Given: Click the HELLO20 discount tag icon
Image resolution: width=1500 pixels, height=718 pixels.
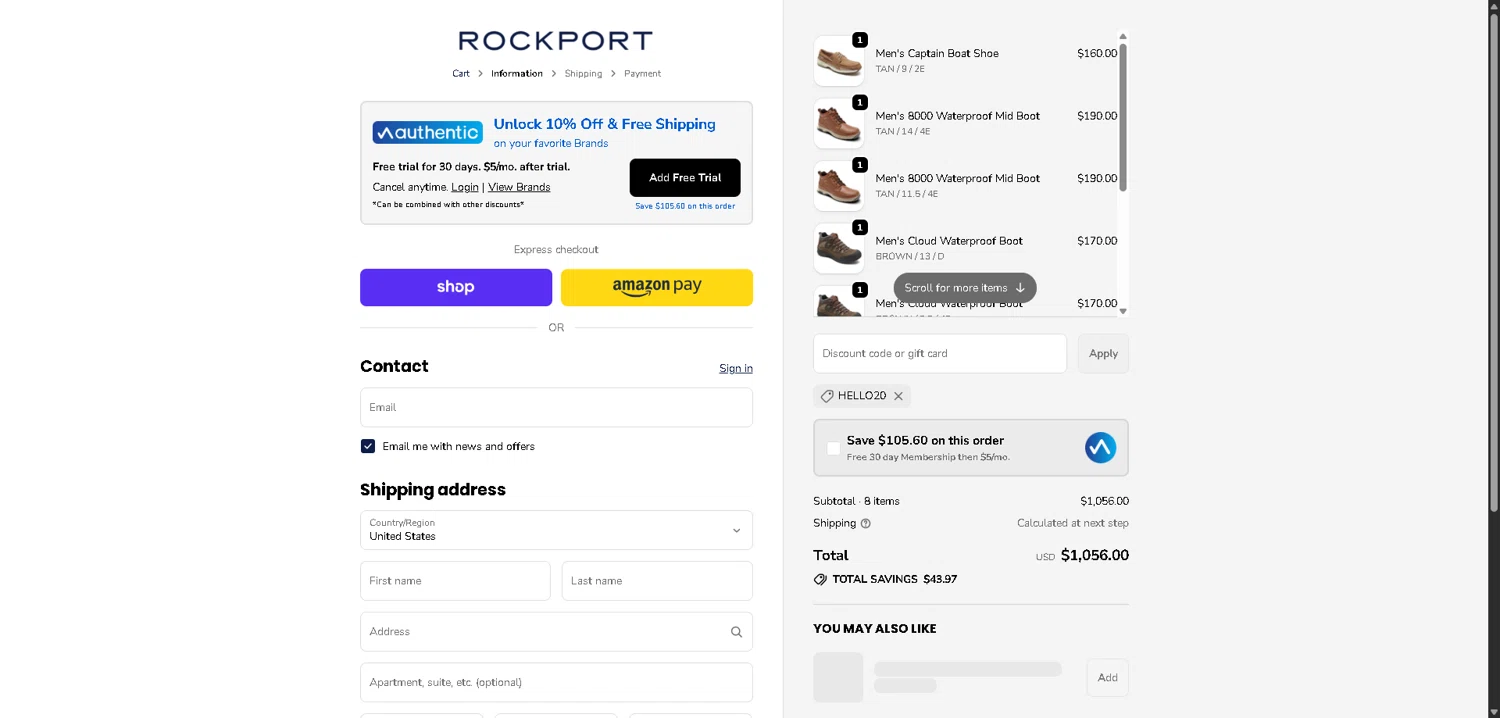Looking at the screenshot, I should [x=827, y=396].
